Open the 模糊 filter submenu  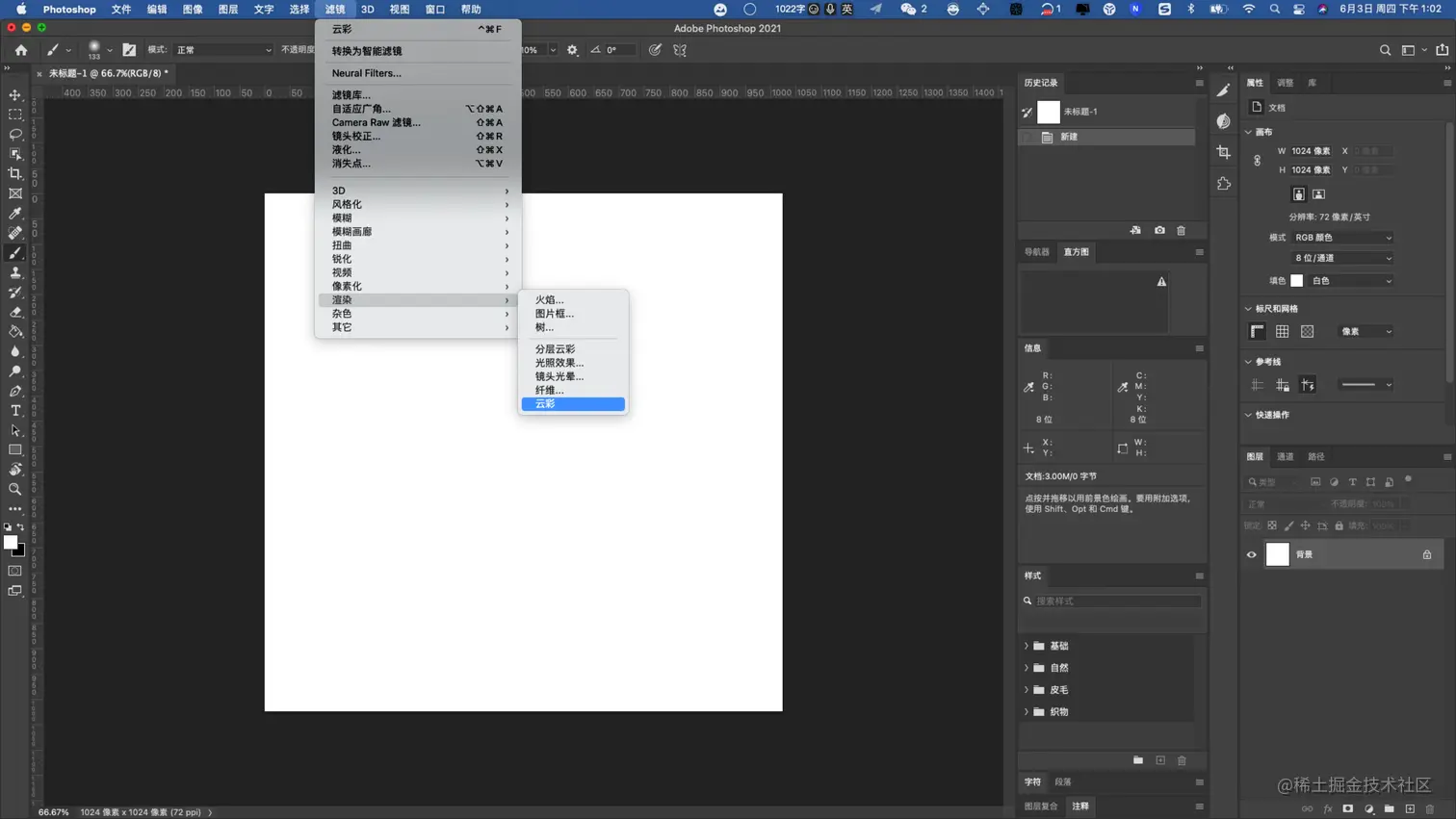pos(418,218)
